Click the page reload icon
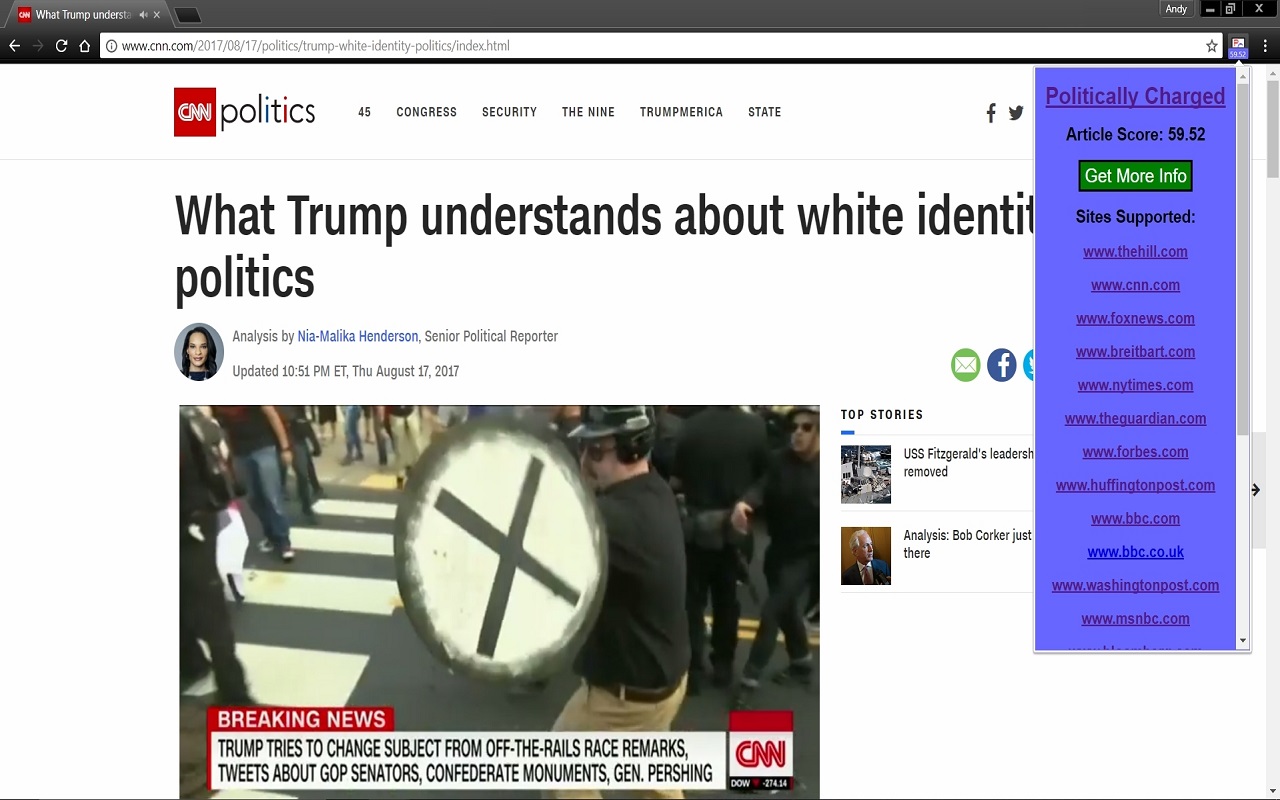 point(62,45)
